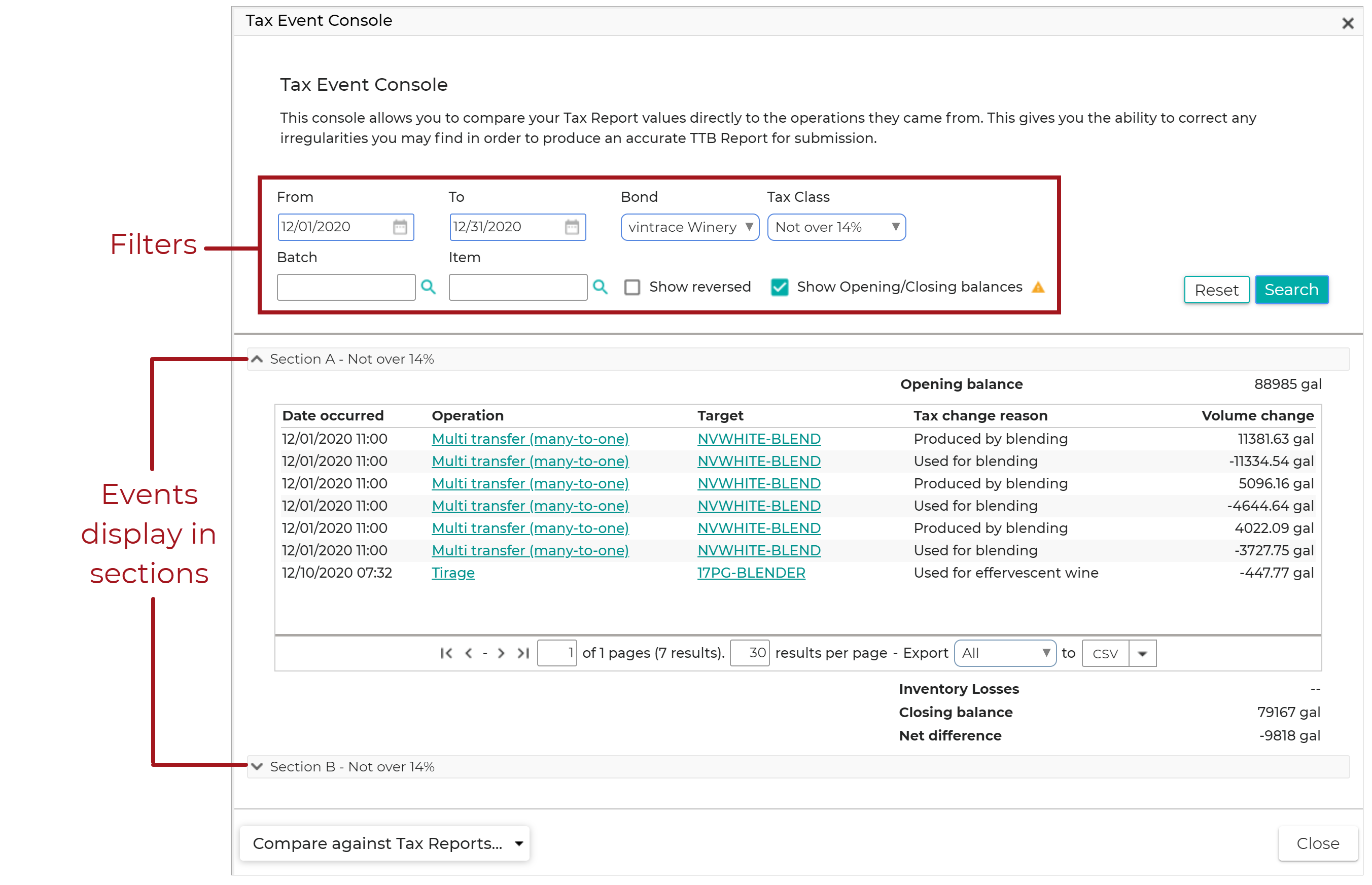
Task: Open Multi transfer link for -3727.75 gal row
Action: tap(530, 551)
